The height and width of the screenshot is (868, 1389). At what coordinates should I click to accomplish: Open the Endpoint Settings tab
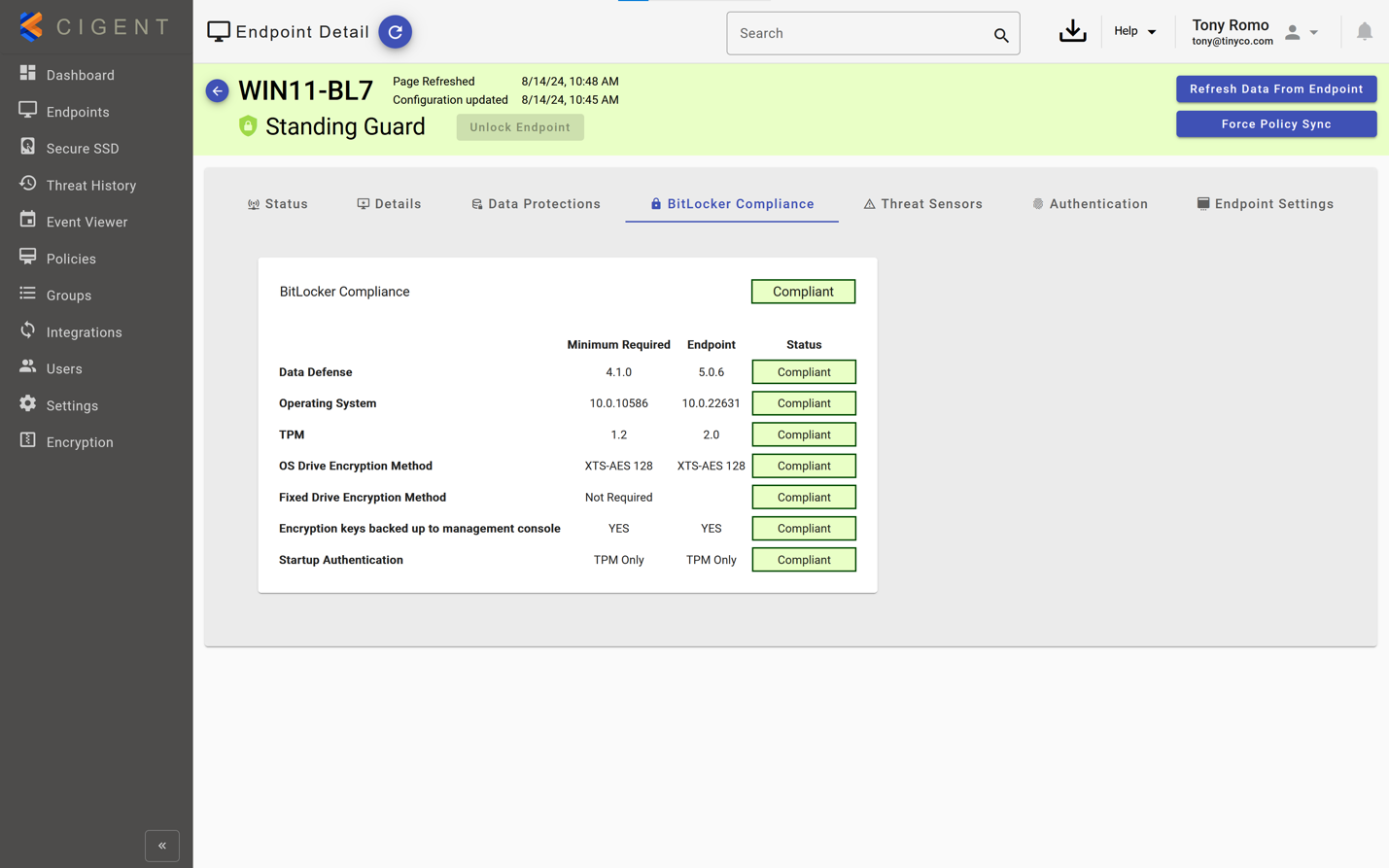click(x=1265, y=204)
